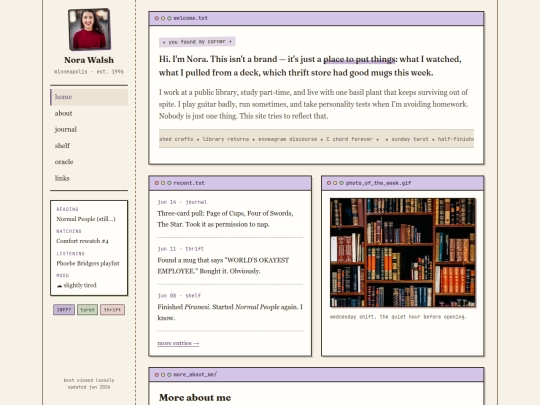
Task: Click the green dot in recent.txt title bar
Action: 169,183
